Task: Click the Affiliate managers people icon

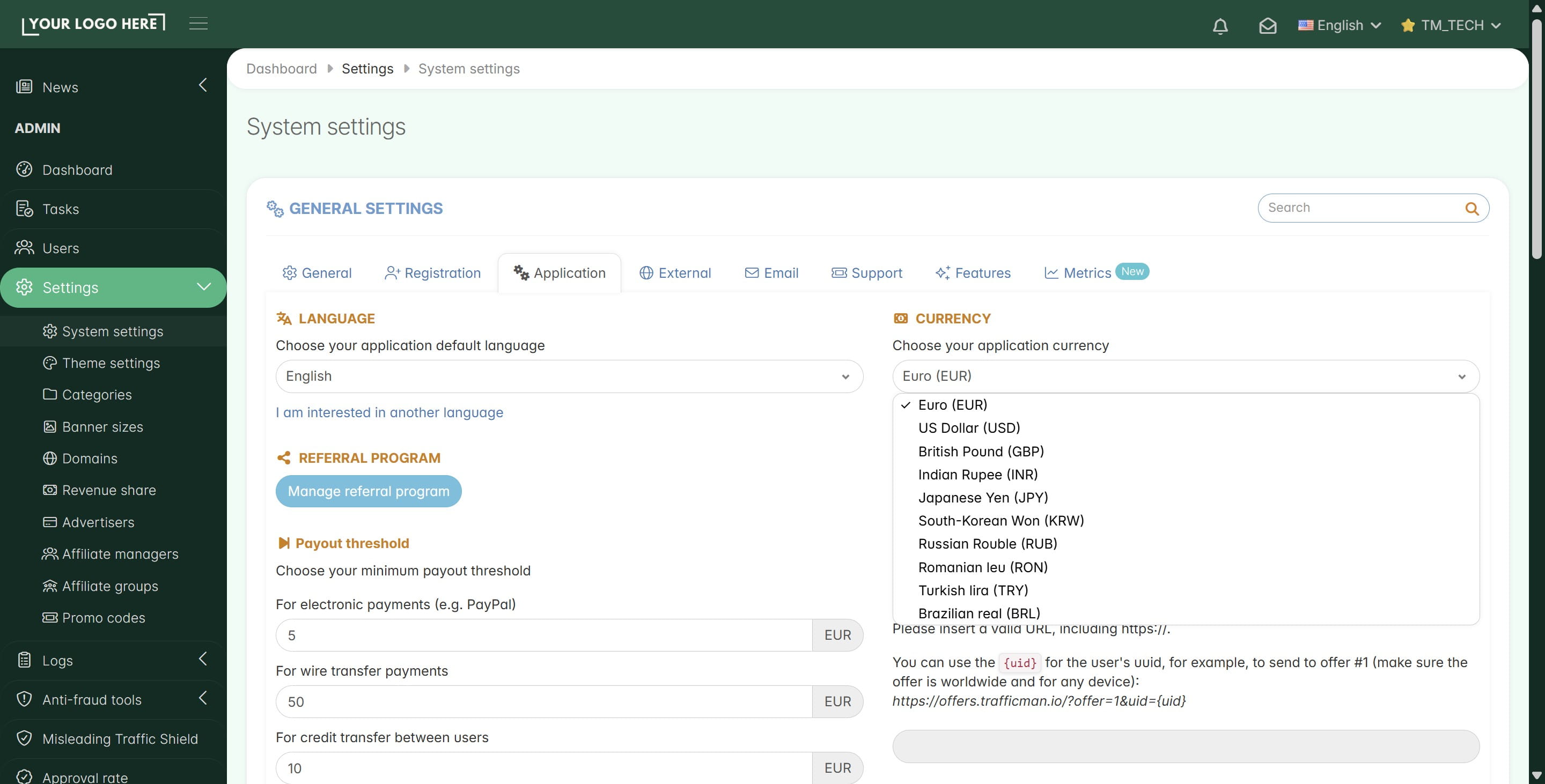Action: (x=50, y=553)
